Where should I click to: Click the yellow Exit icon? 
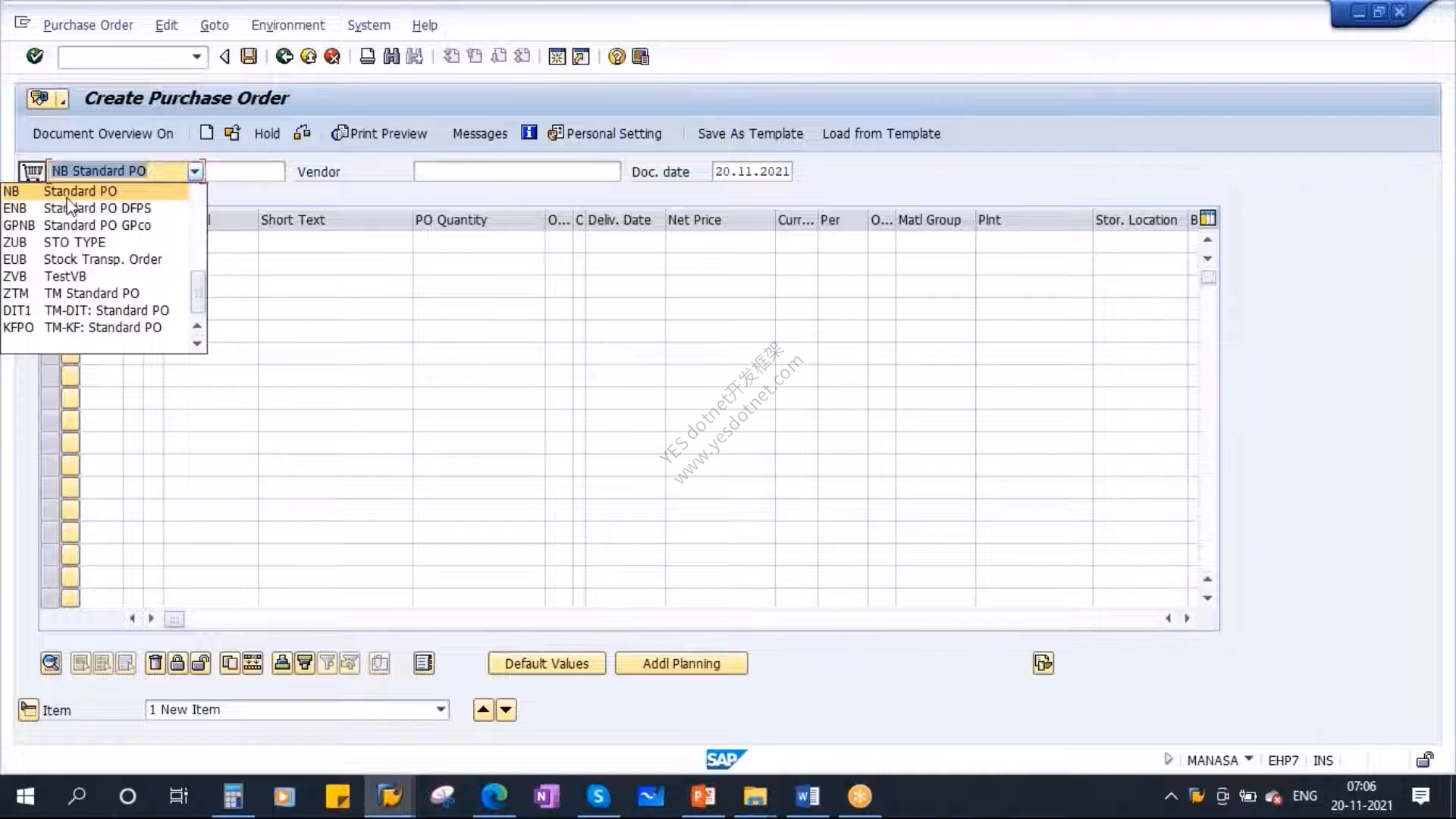pyautogui.click(x=309, y=56)
